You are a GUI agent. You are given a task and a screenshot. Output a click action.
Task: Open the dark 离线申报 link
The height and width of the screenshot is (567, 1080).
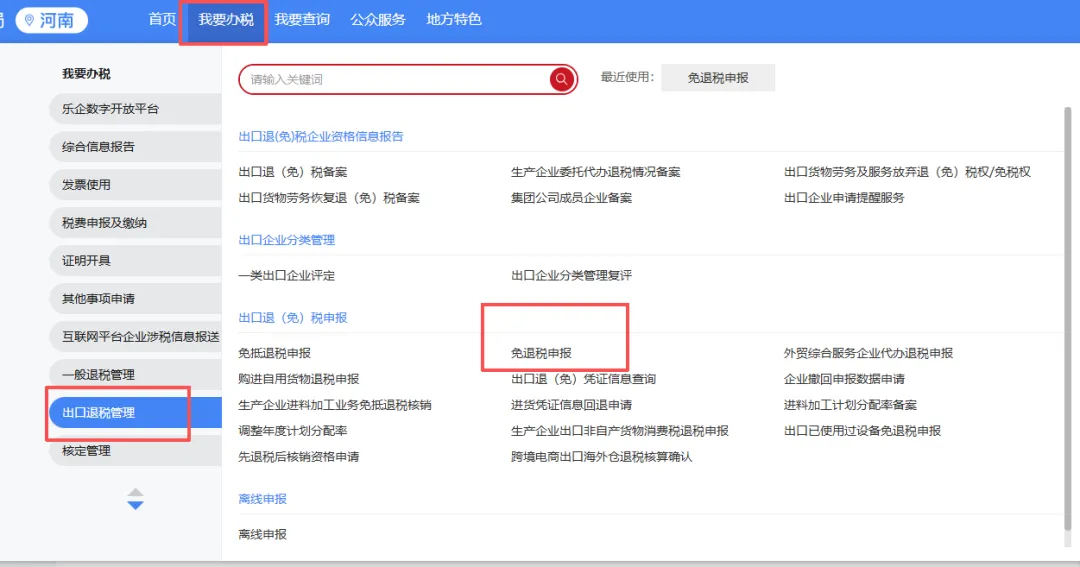tap(262, 535)
